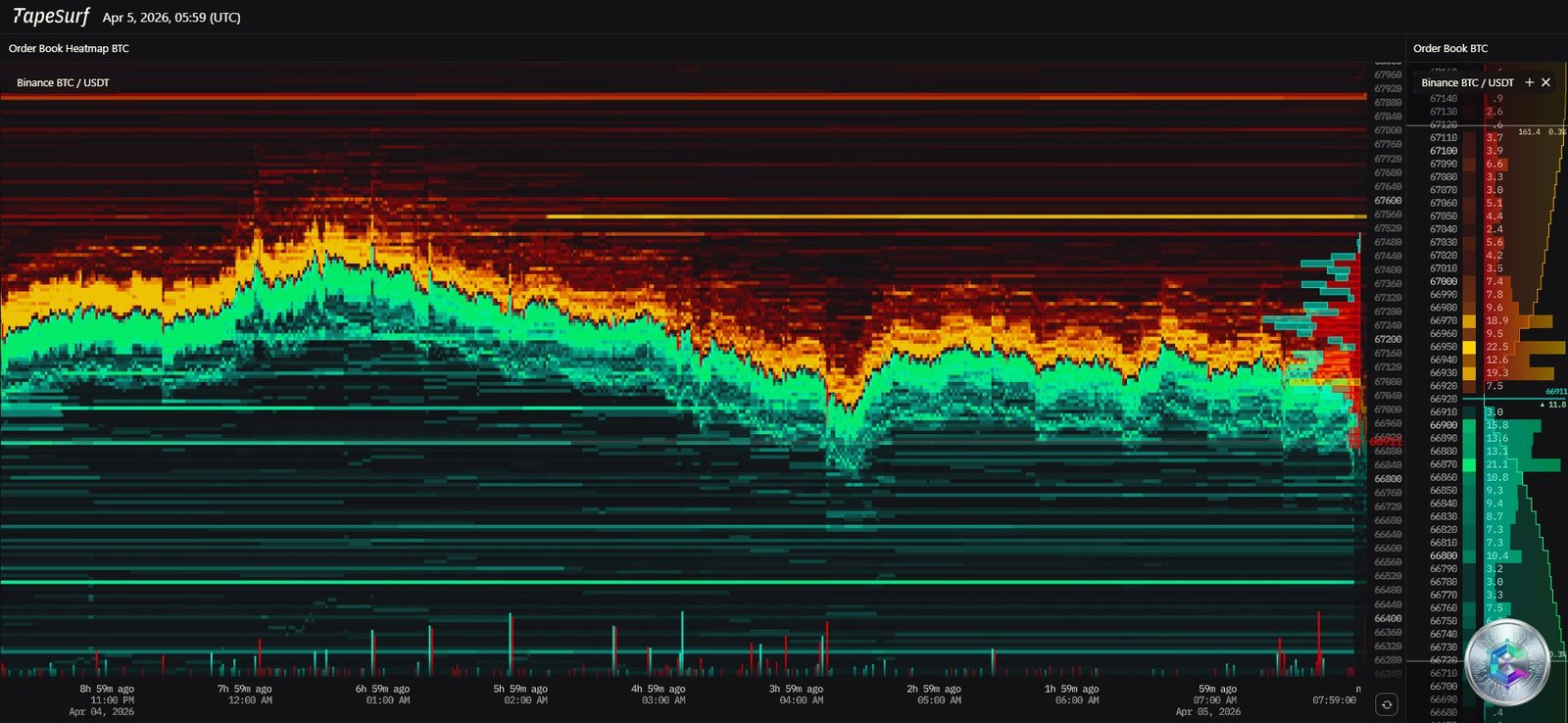Select the 01:00 AM time axis label
The width and height of the screenshot is (1568, 723).
(387, 700)
